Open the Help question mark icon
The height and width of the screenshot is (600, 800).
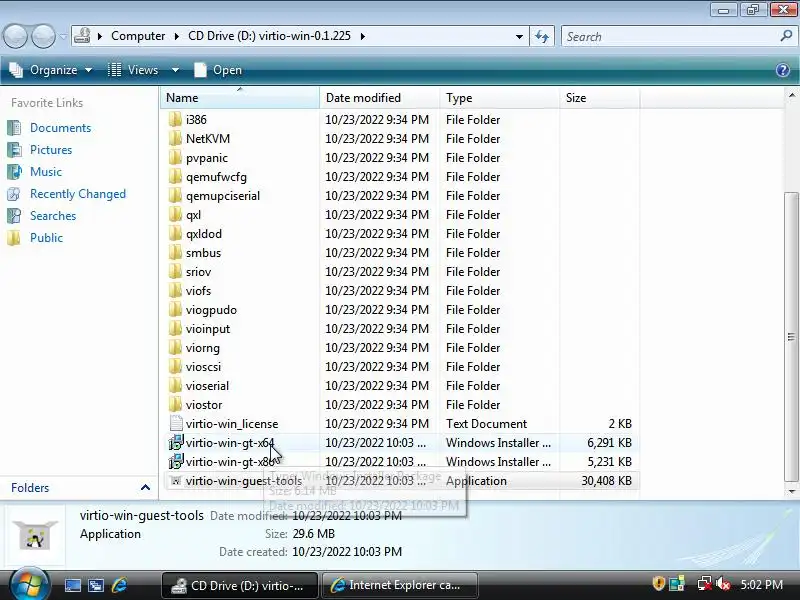pos(783,70)
